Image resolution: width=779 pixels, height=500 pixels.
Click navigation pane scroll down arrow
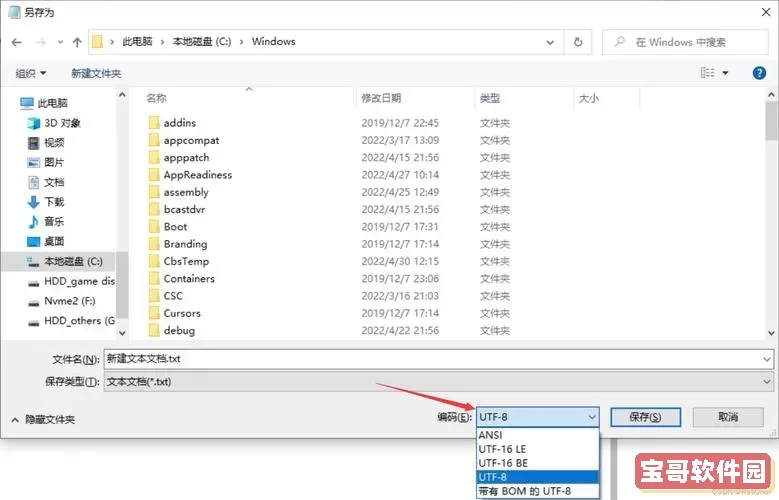[x=122, y=333]
